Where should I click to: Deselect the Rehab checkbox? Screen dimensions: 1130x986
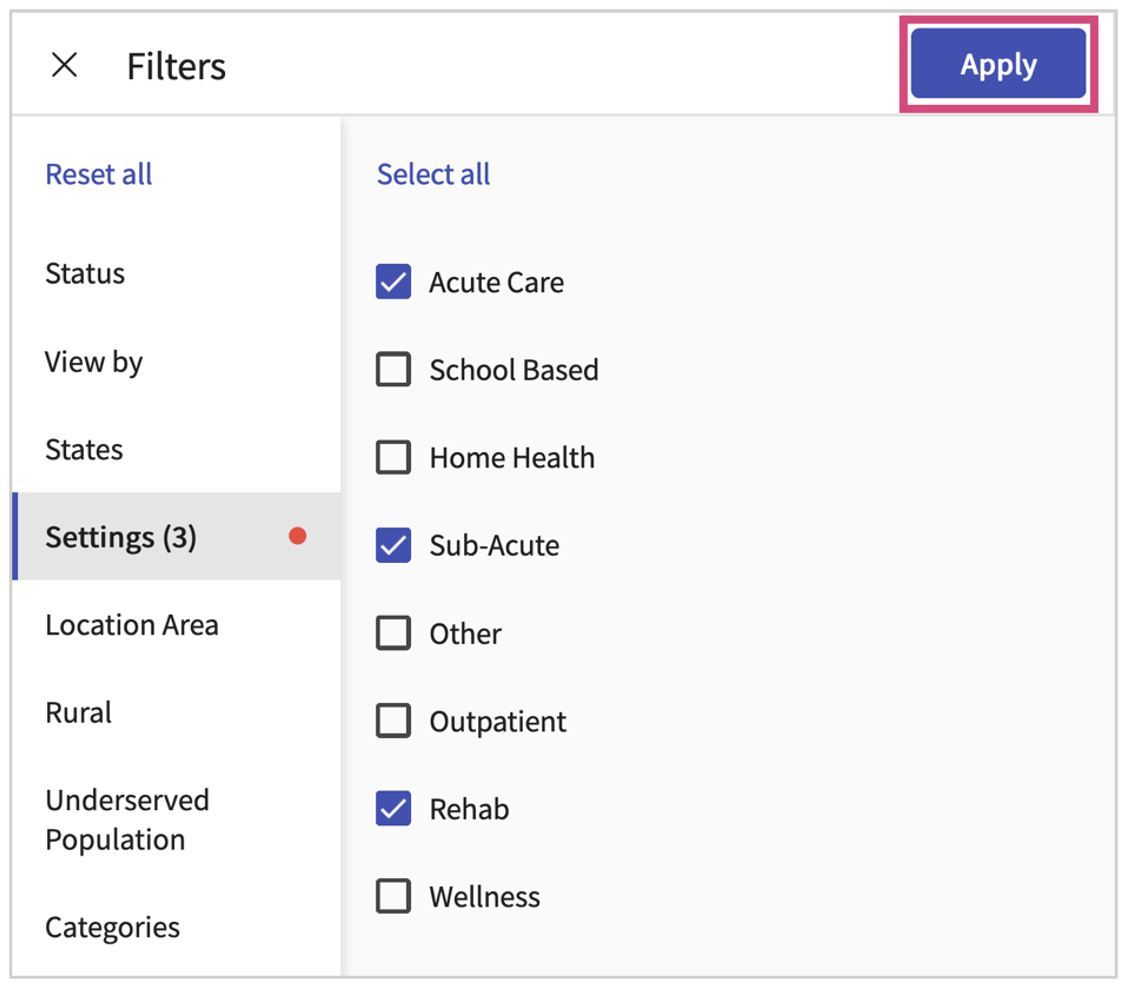pyautogui.click(x=393, y=809)
